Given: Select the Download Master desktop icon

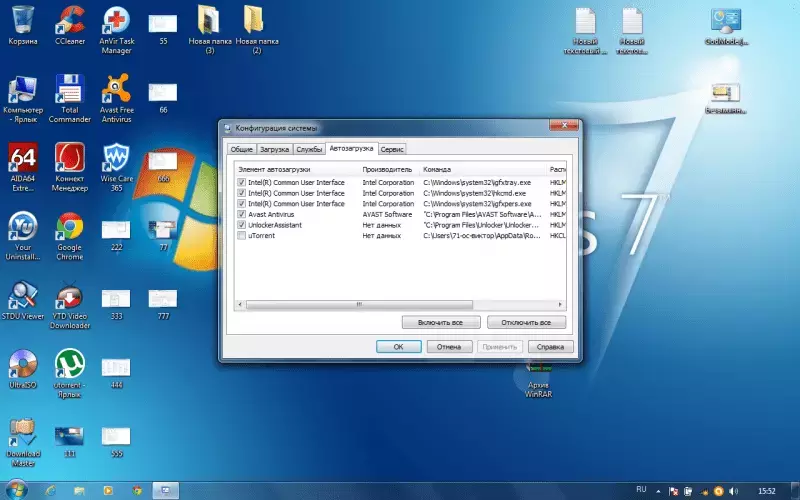Looking at the screenshot, I should pyautogui.click(x=23, y=443).
